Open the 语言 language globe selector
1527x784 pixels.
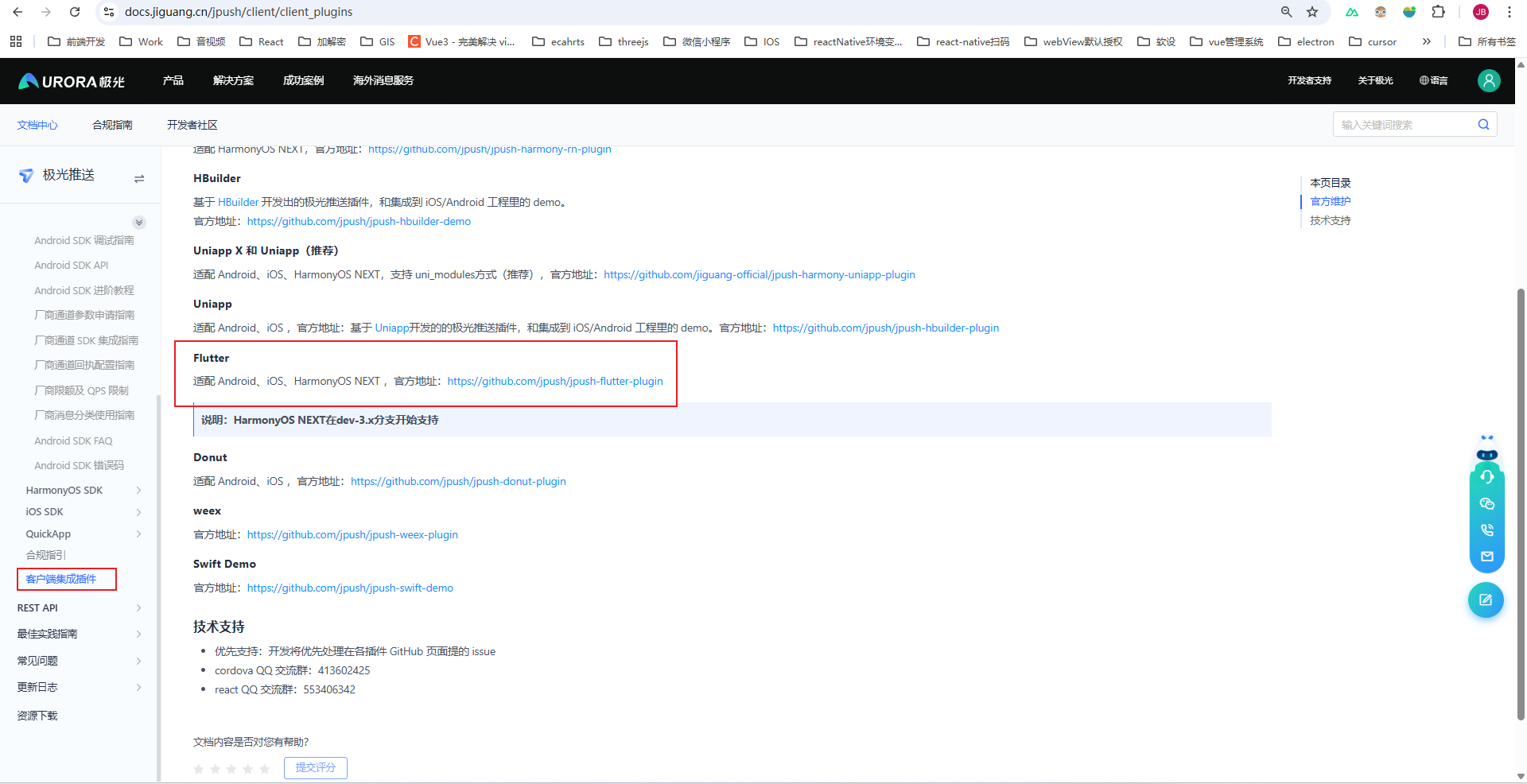click(x=1433, y=80)
